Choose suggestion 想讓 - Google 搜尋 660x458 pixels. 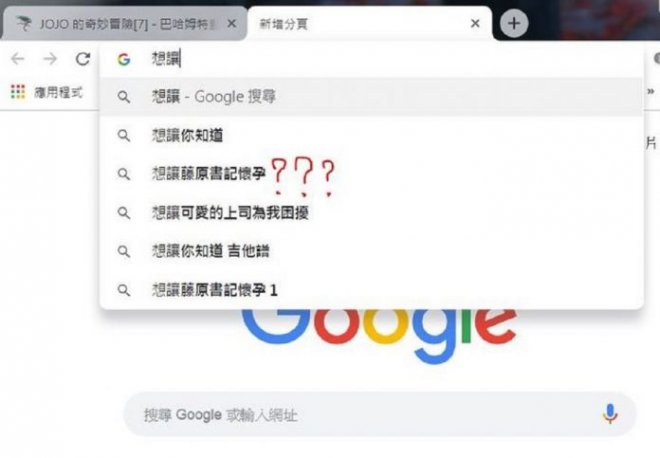click(371, 97)
